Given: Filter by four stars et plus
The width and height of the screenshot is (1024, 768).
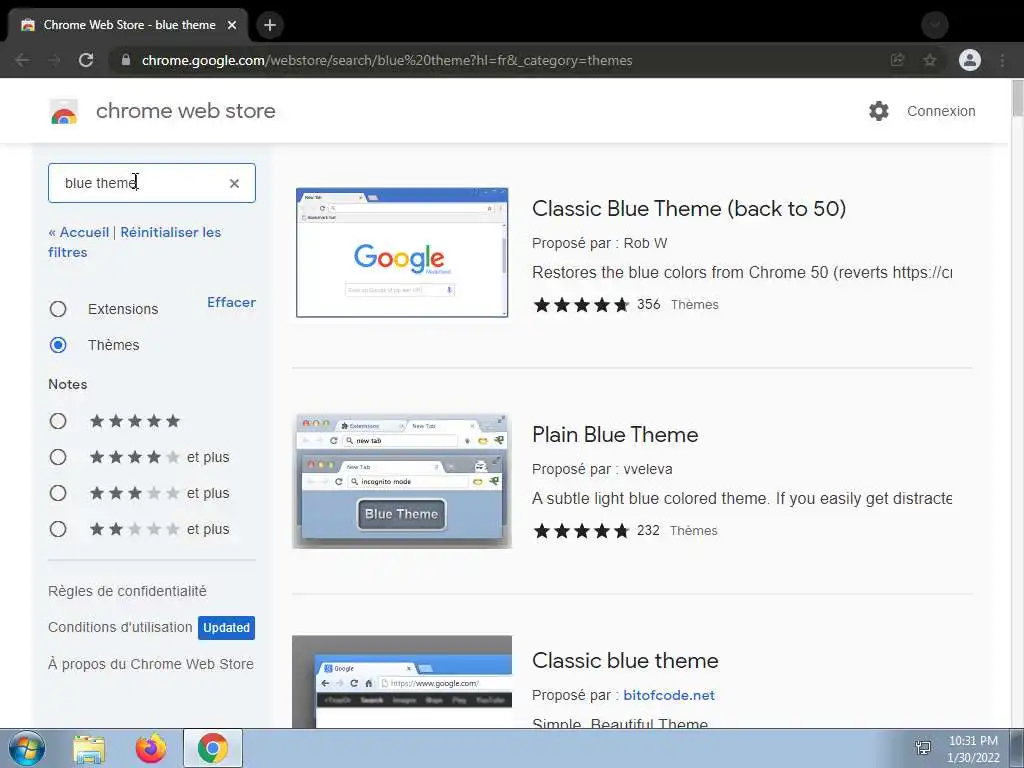Looking at the screenshot, I should point(58,457).
